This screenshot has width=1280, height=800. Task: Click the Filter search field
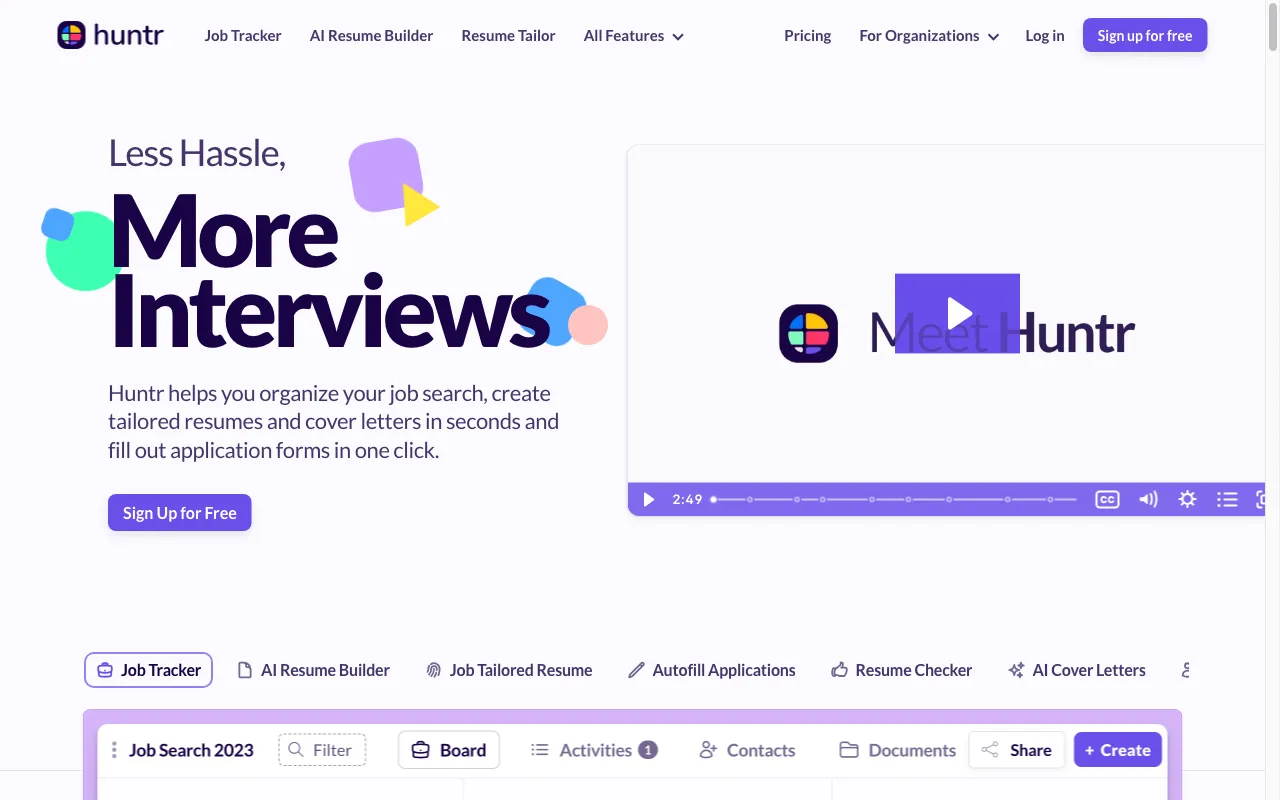tap(322, 750)
